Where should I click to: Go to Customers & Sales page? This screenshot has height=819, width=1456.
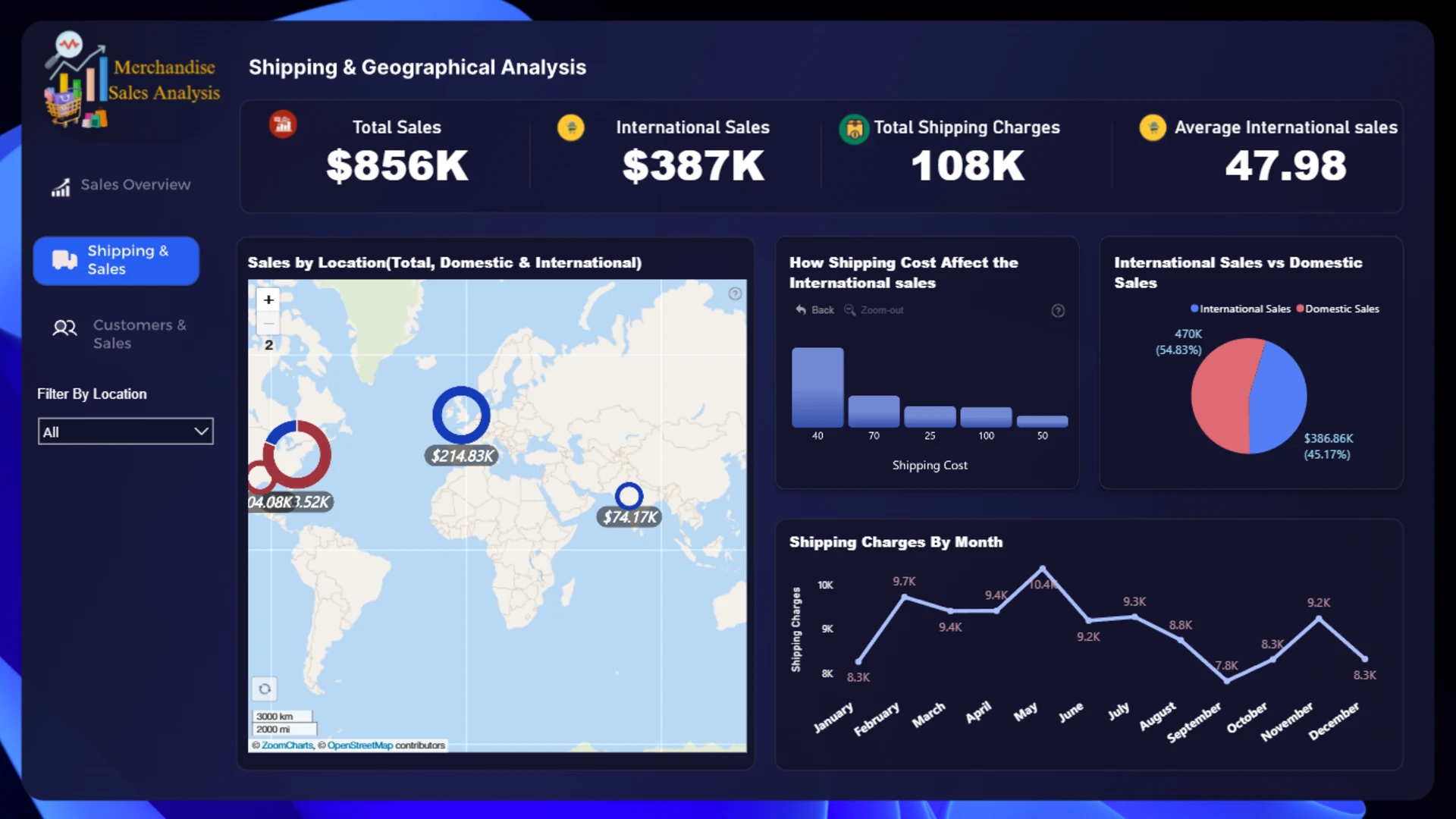pyautogui.click(x=120, y=334)
